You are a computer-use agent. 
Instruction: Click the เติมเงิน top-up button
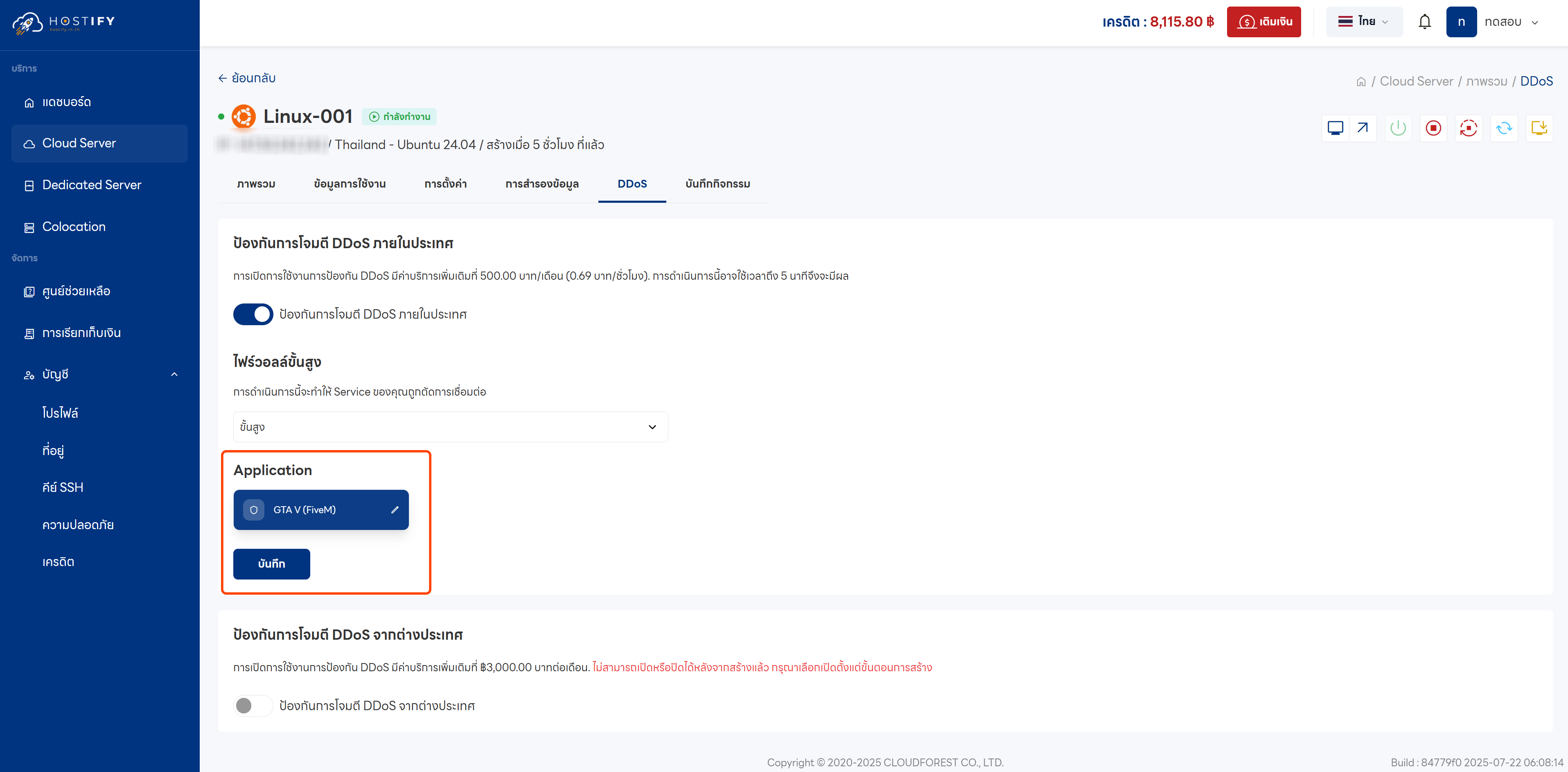(1263, 22)
